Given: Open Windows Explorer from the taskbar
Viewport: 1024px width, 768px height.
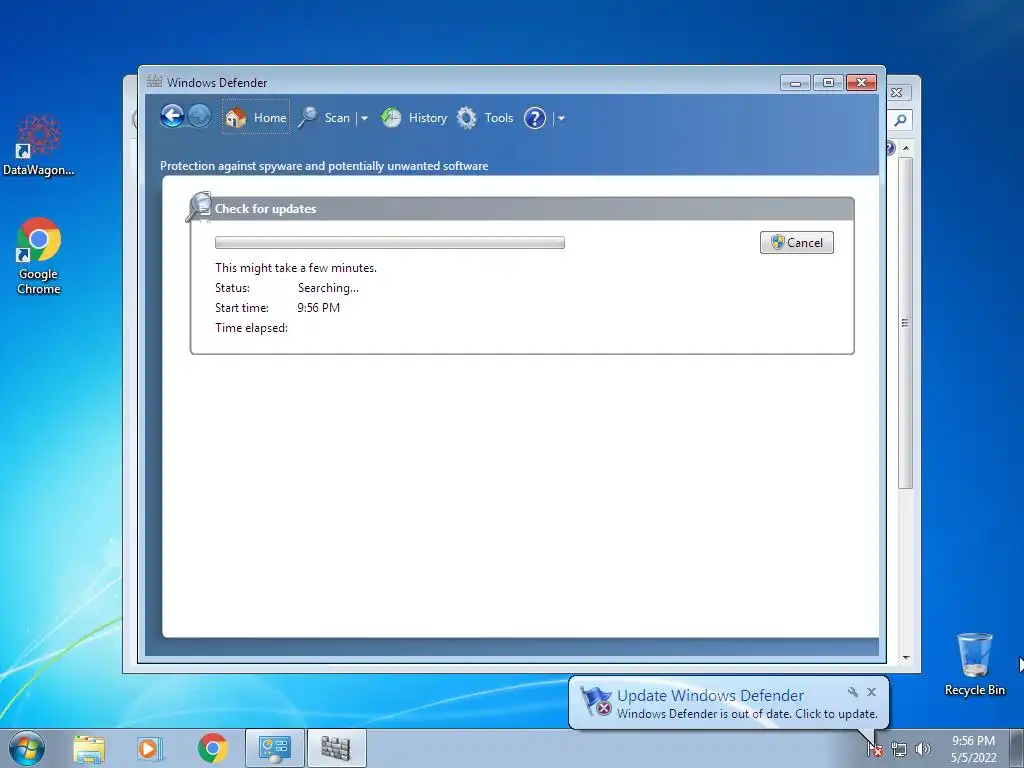Looking at the screenshot, I should click(89, 749).
